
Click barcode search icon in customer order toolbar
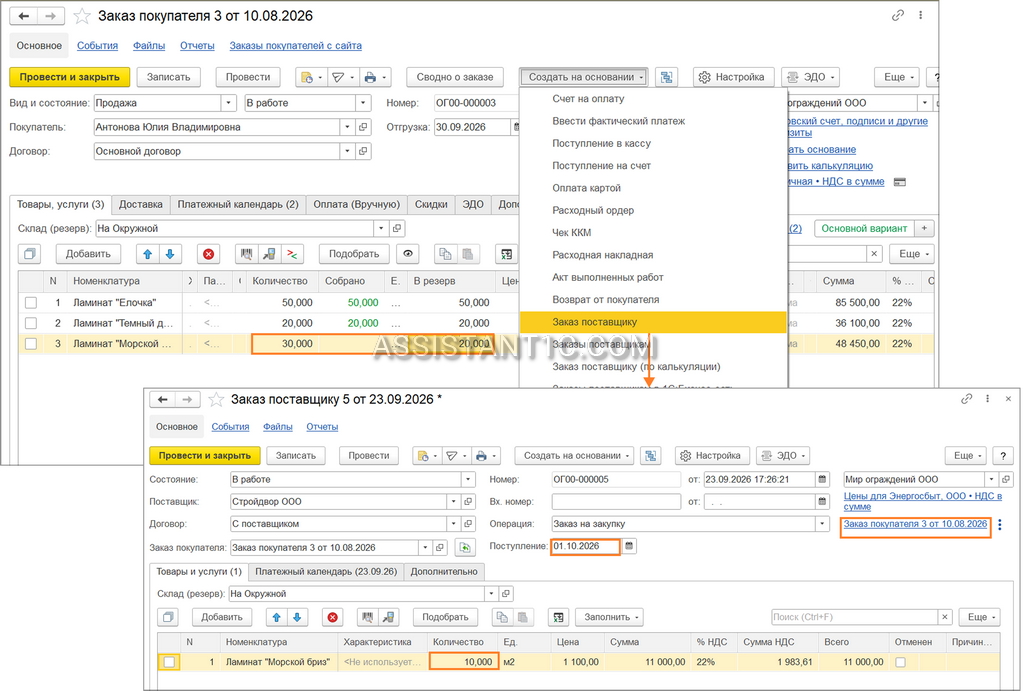[x=246, y=254]
